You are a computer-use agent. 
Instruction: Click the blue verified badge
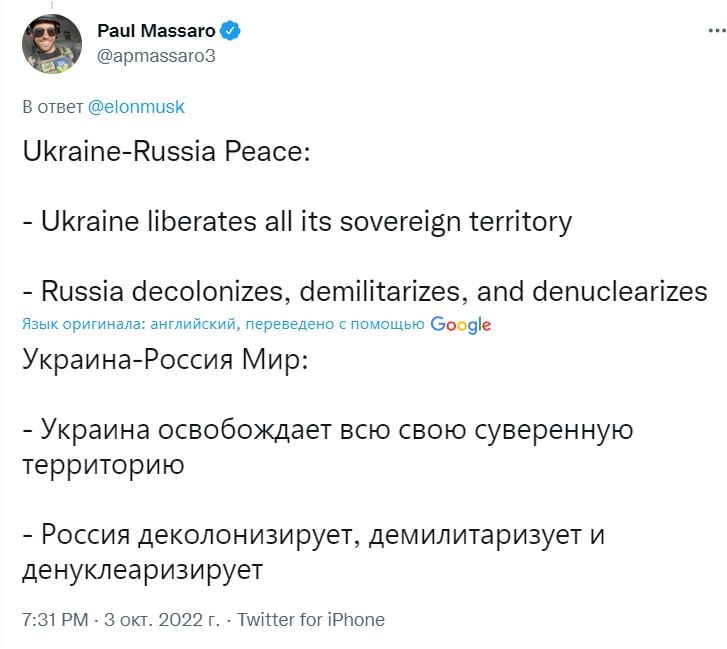pos(229,31)
